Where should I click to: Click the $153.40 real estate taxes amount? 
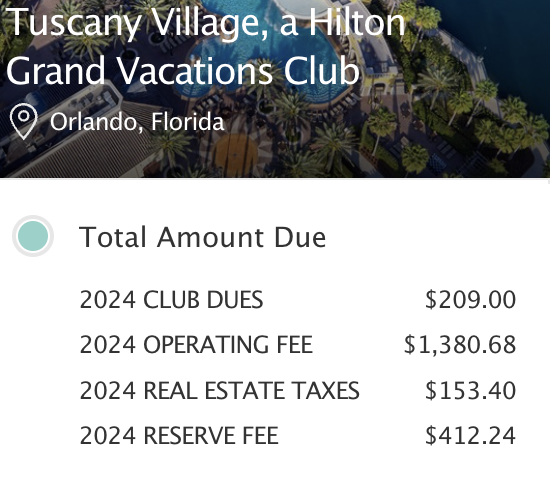(x=470, y=391)
